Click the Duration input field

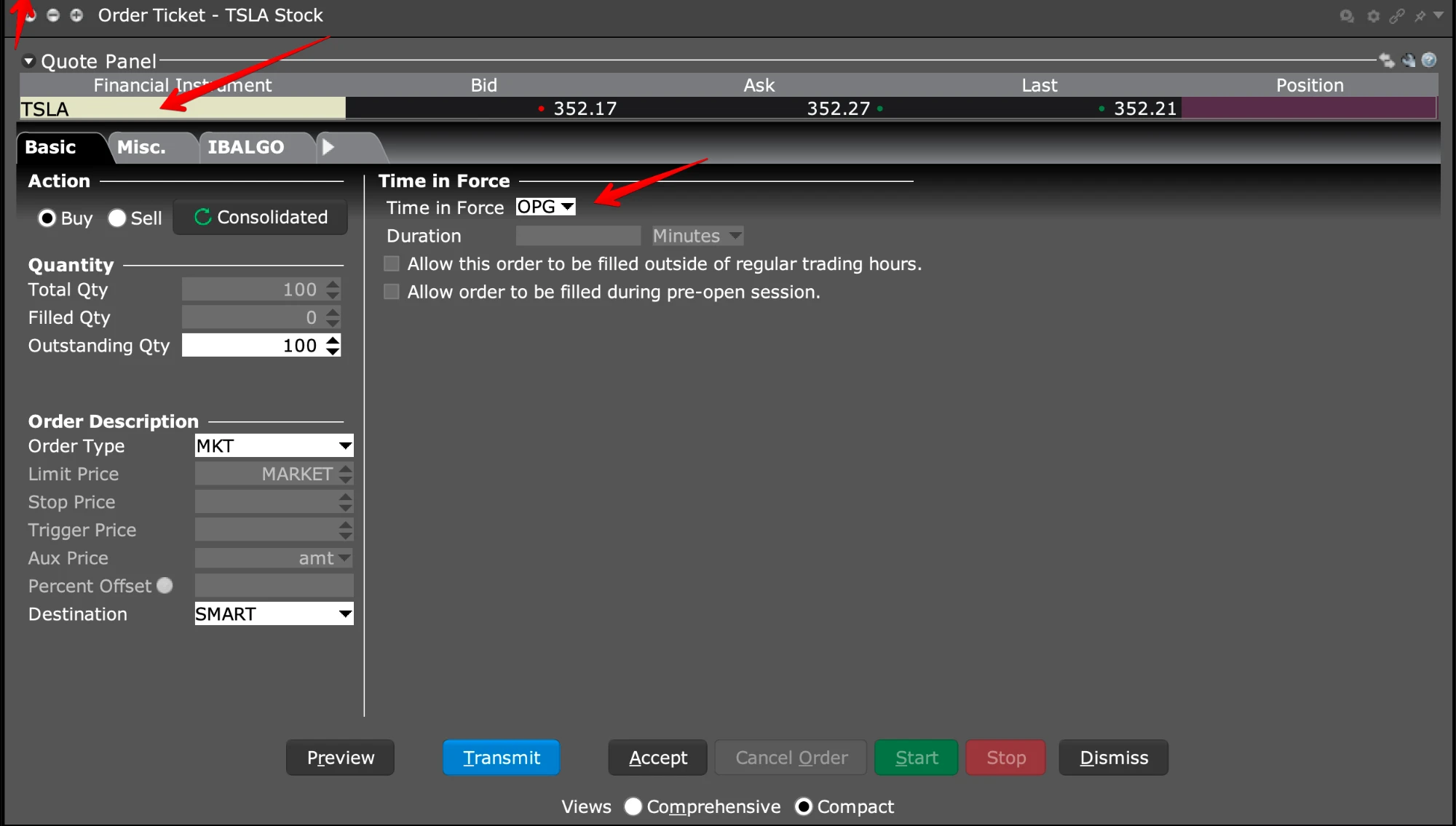[578, 236]
